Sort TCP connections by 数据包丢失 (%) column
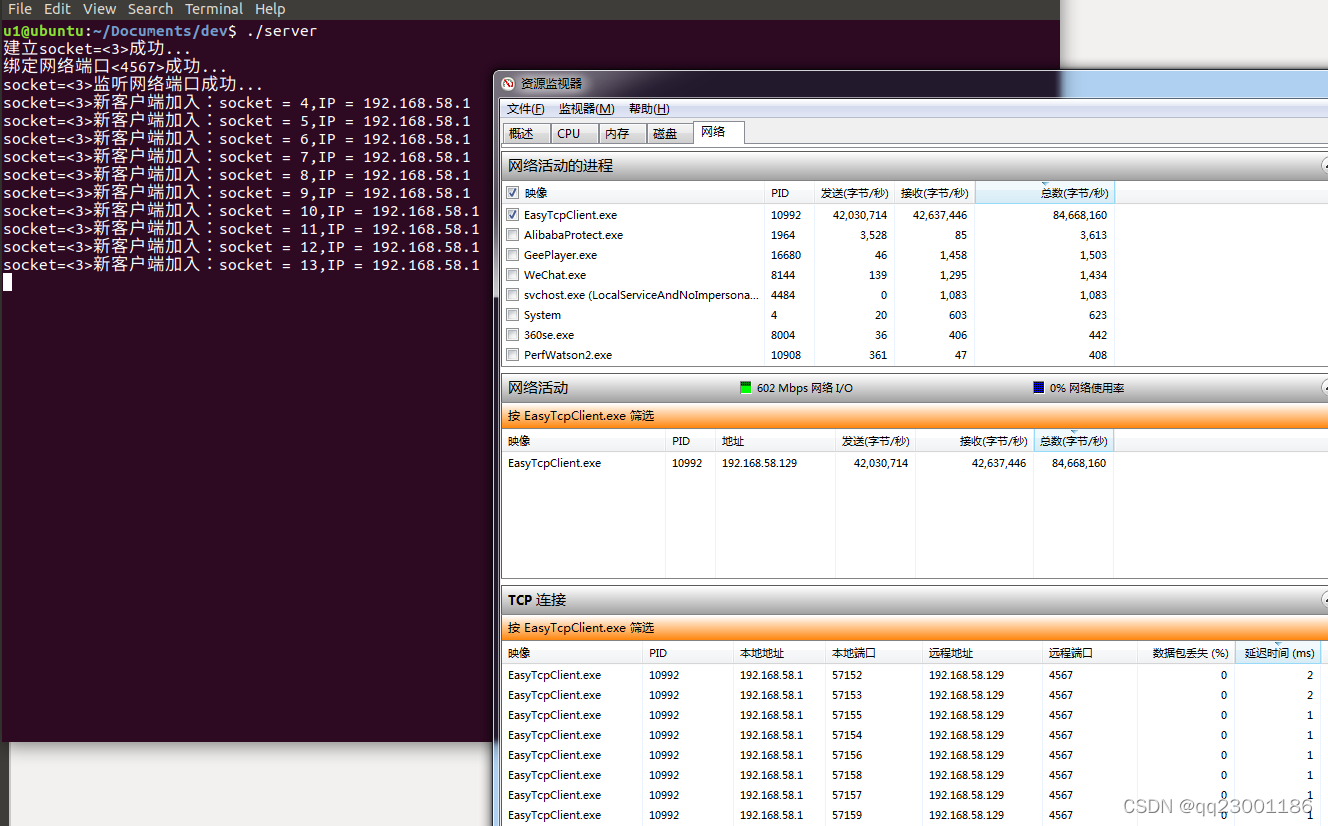Image resolution: width=1328 pixels, height=826 pixels. (1186, 653)
